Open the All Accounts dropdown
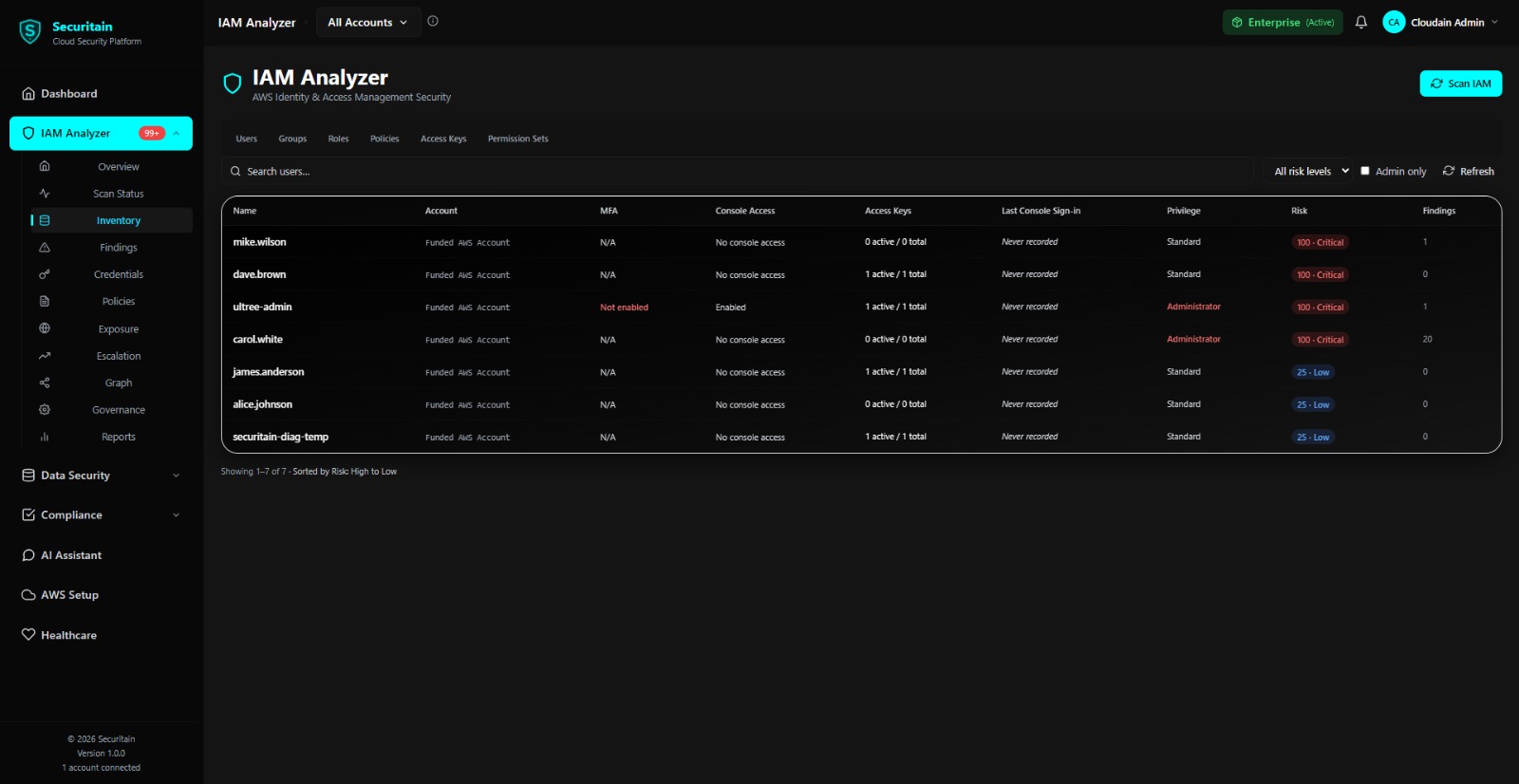This screenshot has width=1519, height=784. tap(367, 22)
